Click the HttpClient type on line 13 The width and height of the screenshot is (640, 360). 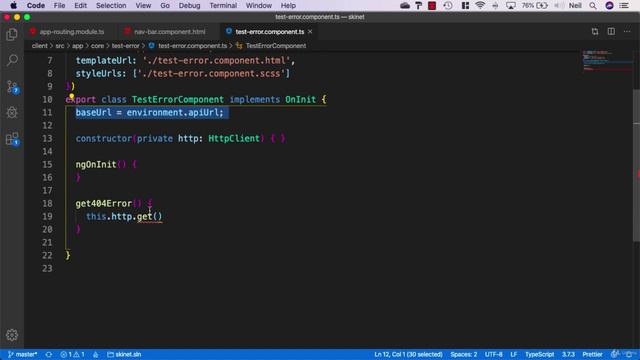coord(234,138)
